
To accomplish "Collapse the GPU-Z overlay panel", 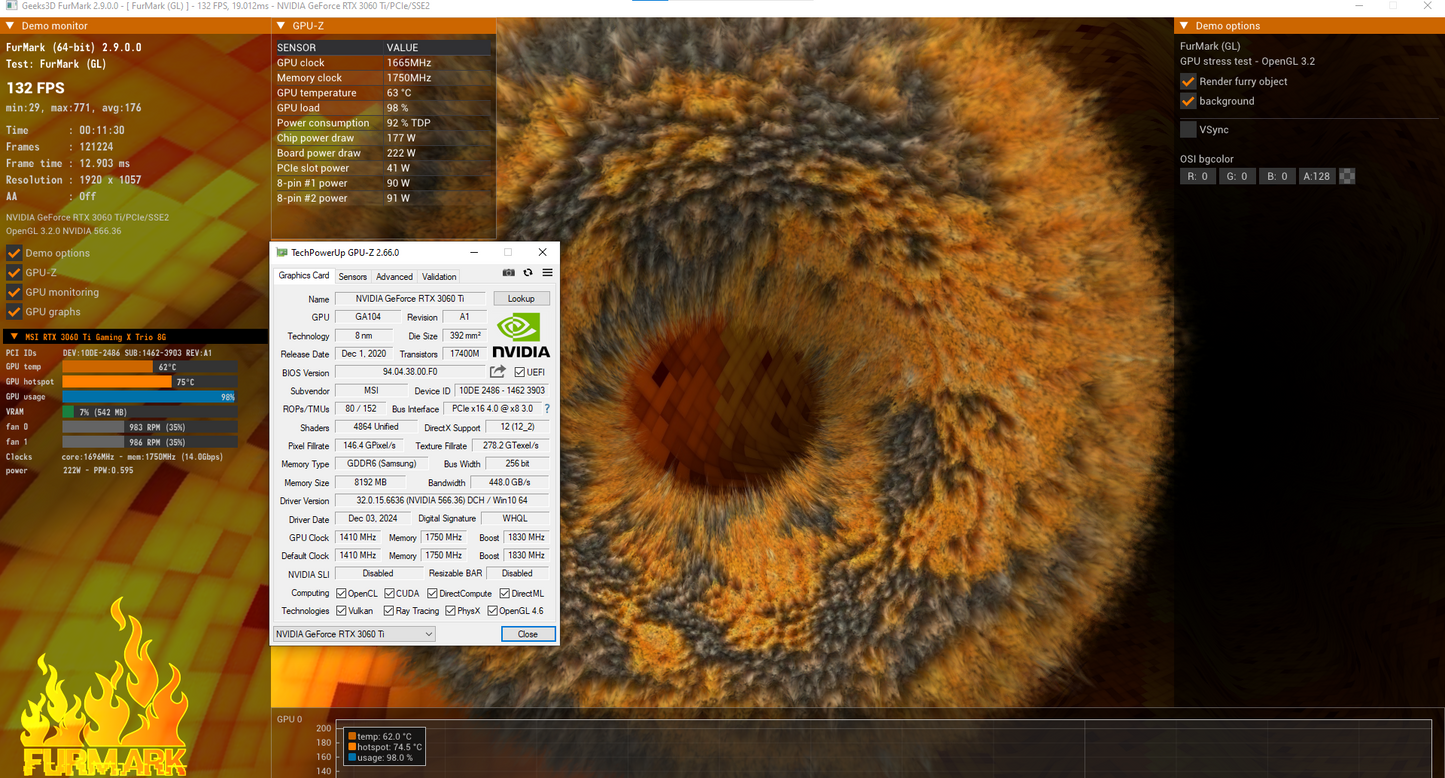I will (281, 26).
